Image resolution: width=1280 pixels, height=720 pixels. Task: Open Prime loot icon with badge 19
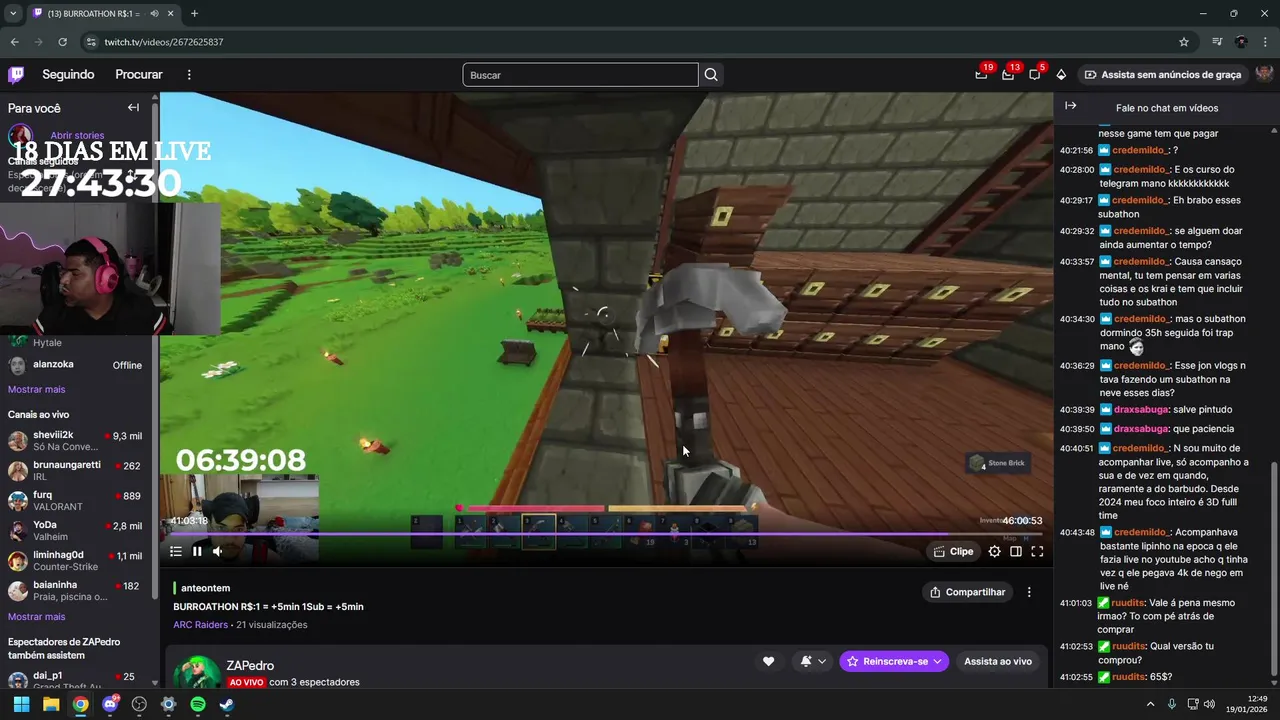(982, 74)
